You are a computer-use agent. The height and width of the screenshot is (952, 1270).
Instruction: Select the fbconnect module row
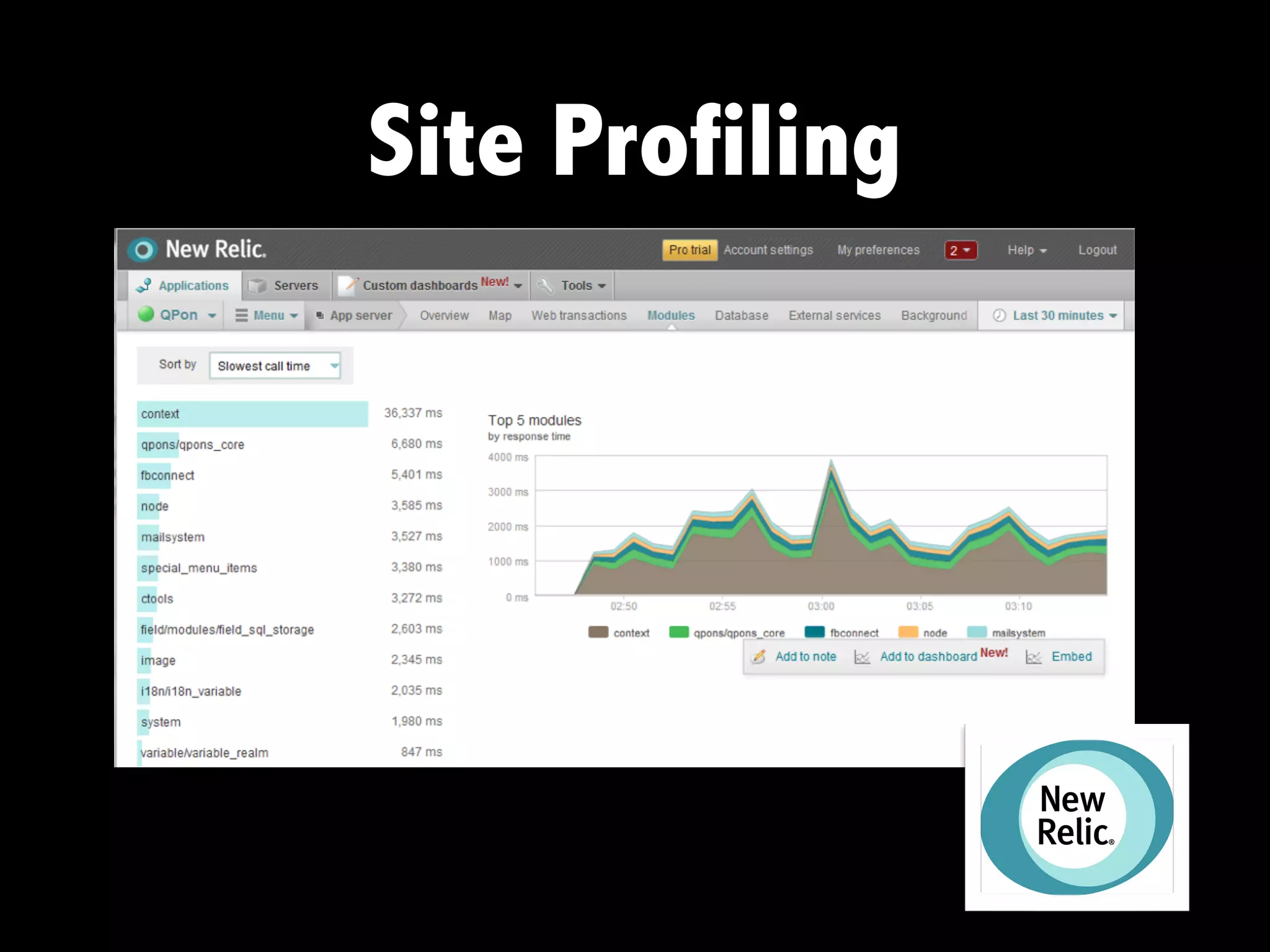[x=290, y=475]
